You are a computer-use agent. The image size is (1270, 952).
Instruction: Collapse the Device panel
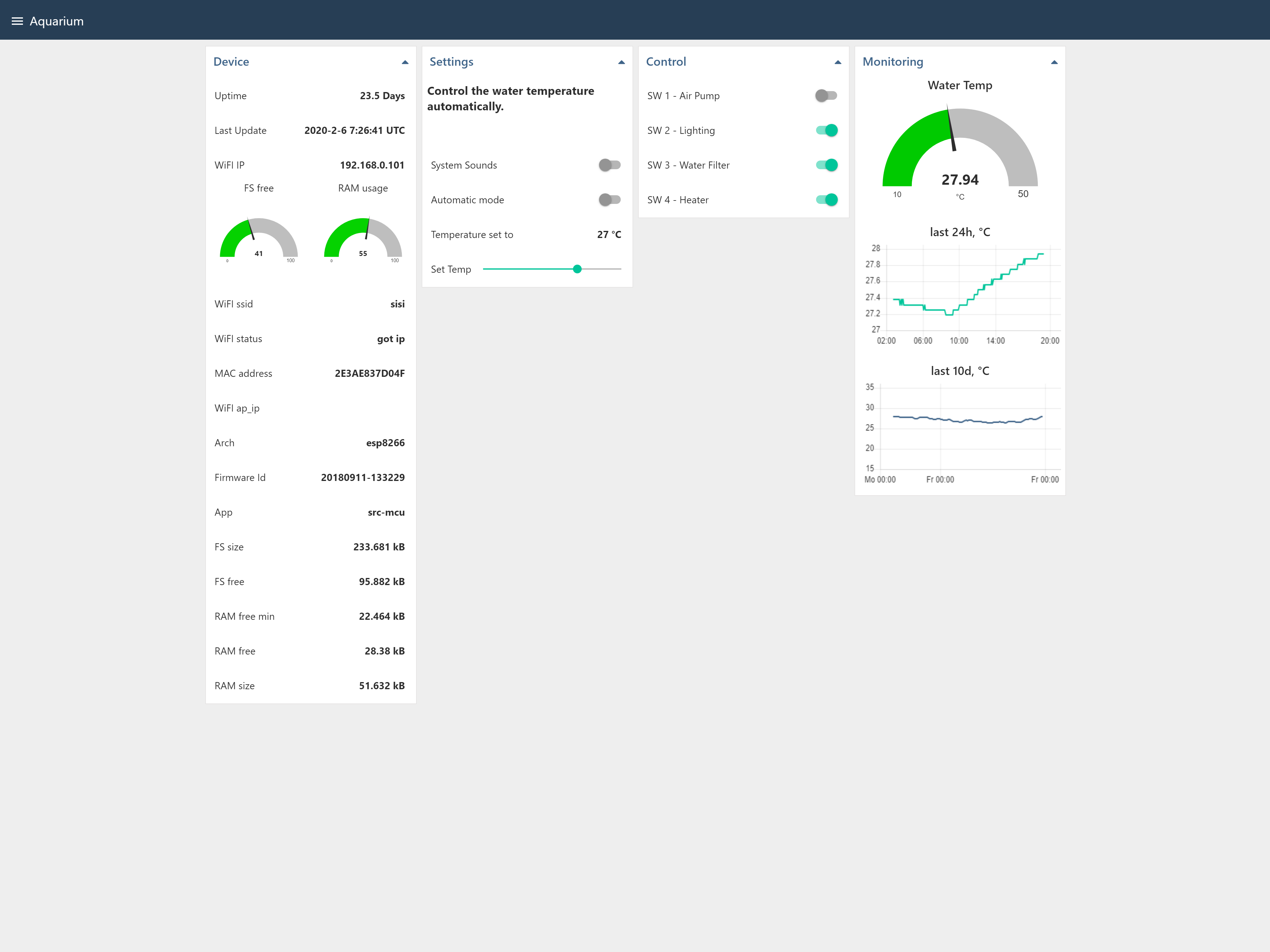pyautogui.click(x=405, y=62)
